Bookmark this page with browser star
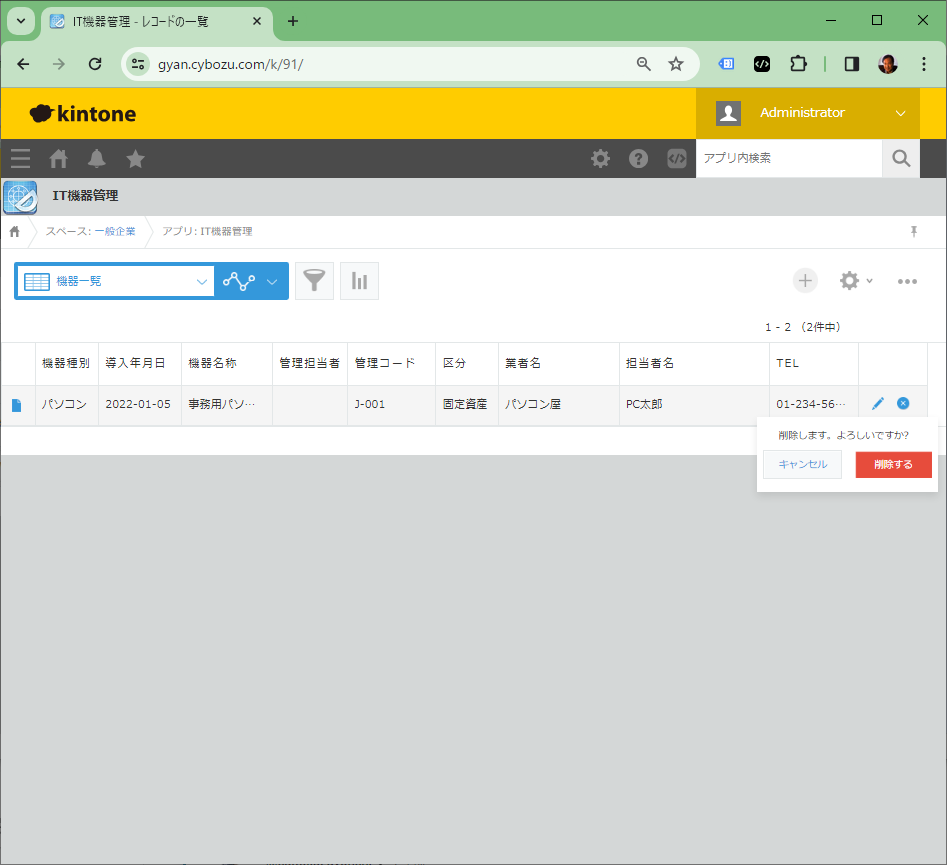Screen dimensions: 947x865 676,64
